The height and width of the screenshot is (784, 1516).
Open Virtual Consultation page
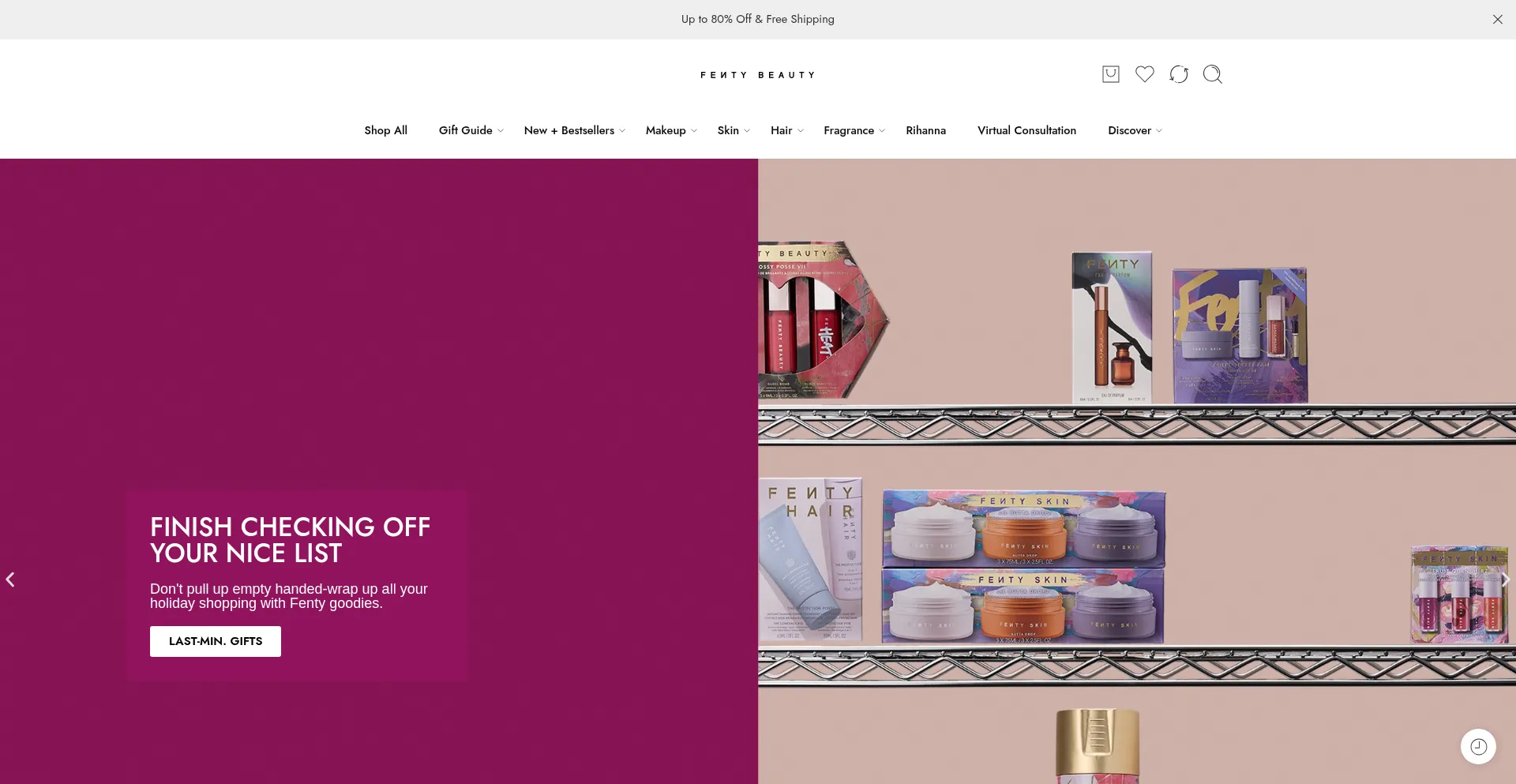point(1026,130)
